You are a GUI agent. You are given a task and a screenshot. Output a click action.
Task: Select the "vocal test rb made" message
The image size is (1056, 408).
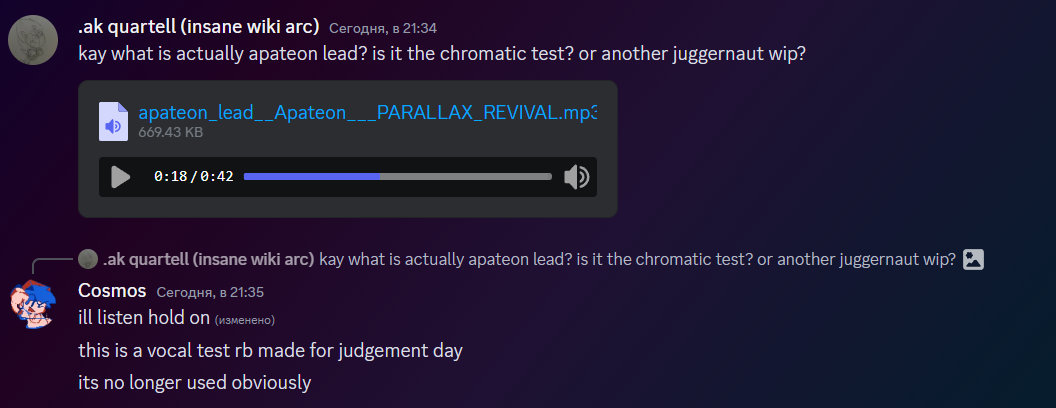click(x=270, y=351)
